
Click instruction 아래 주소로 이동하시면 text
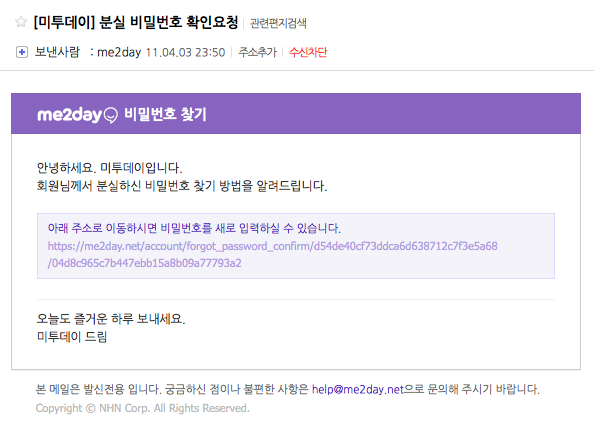pyautogui.click(x=194, y=228)
